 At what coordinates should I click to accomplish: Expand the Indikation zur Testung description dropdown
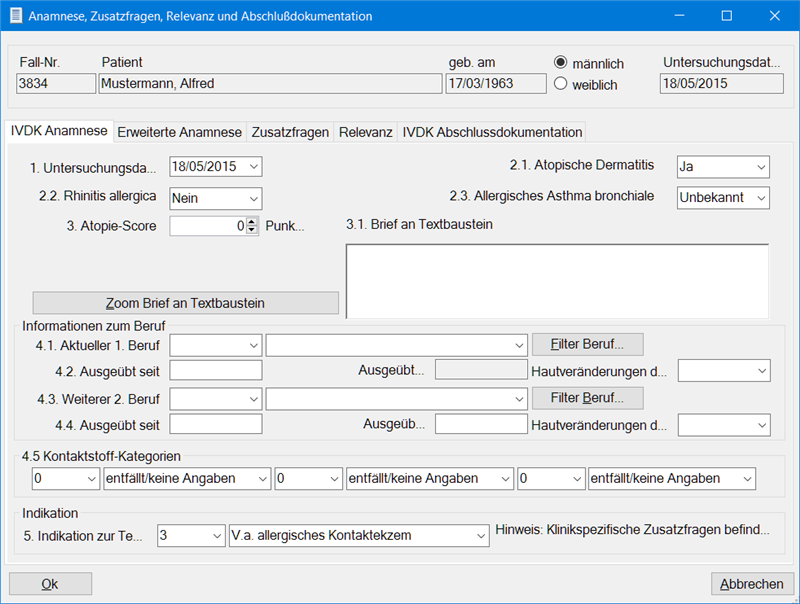(x=476, y=536)
